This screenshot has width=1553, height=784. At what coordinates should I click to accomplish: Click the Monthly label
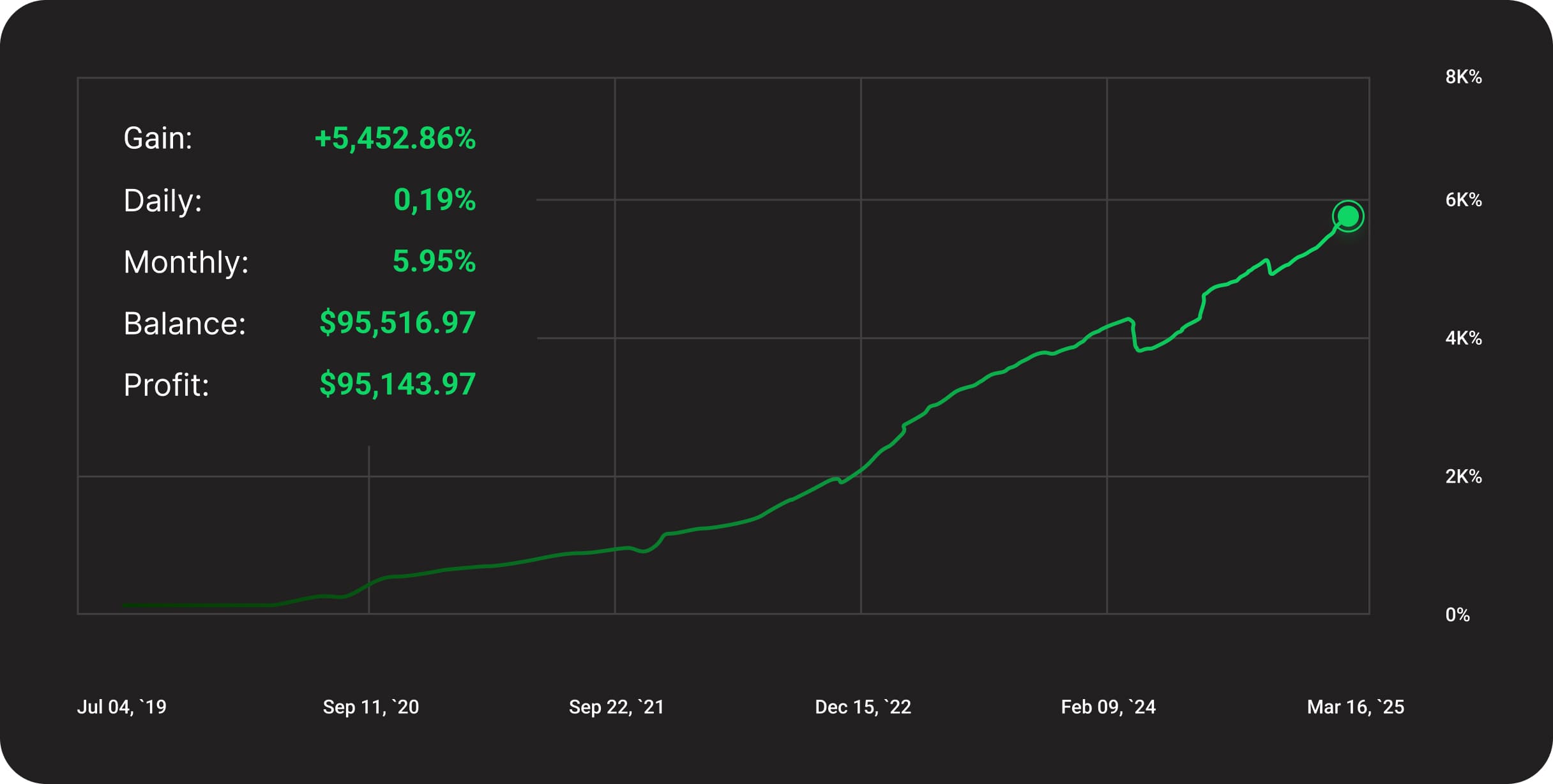point(186,262)
